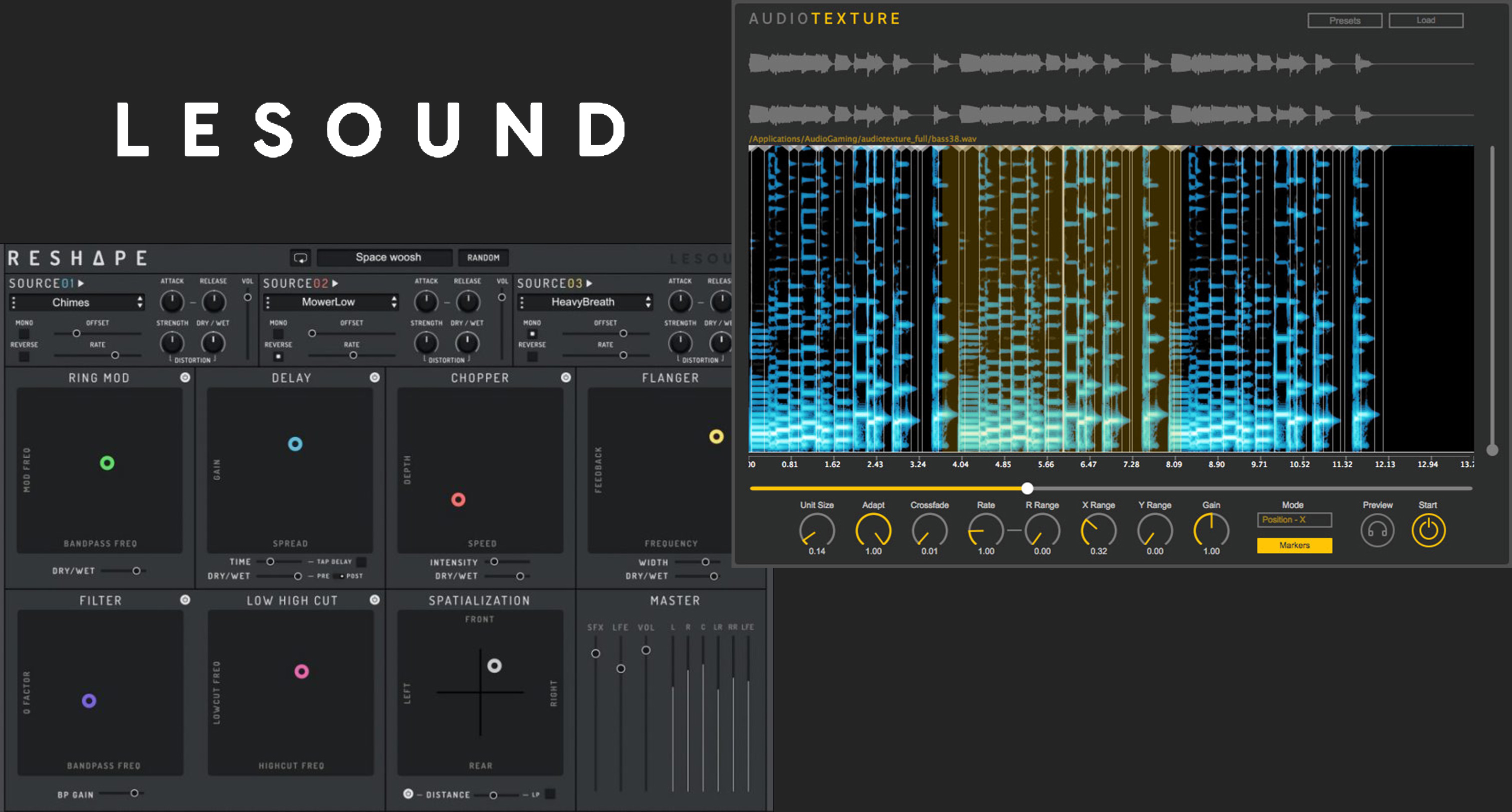Click the Rate knob in AudioTexture
This screenshot has height=812, width=1512.
[x=985, y=530]
